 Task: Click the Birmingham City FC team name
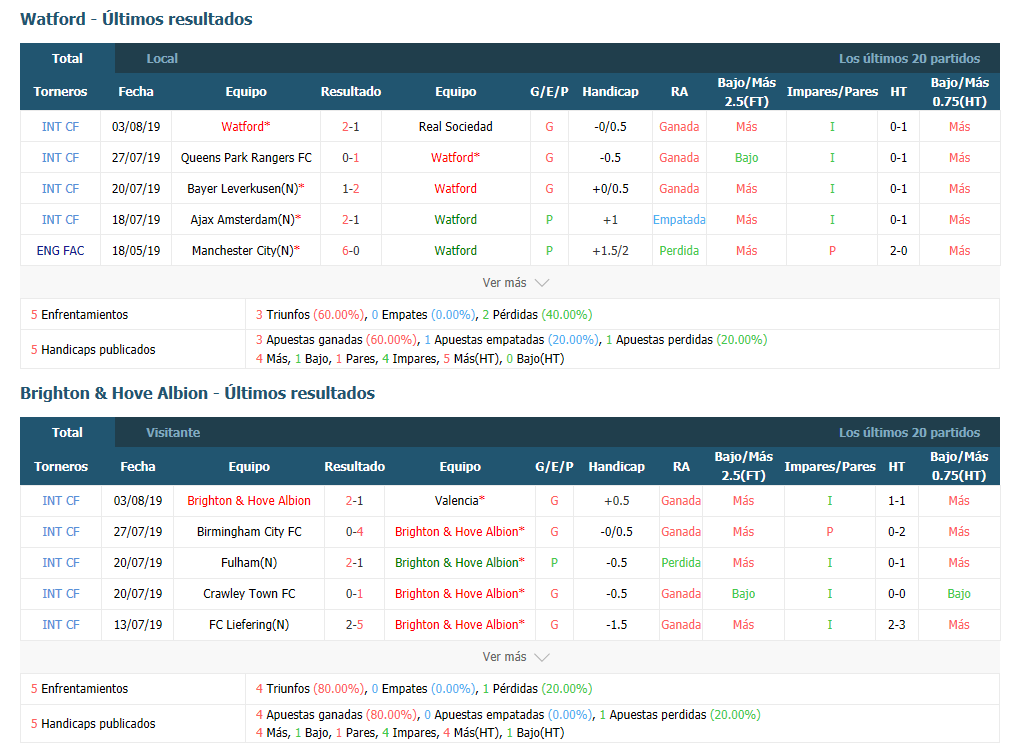[249, 532]
